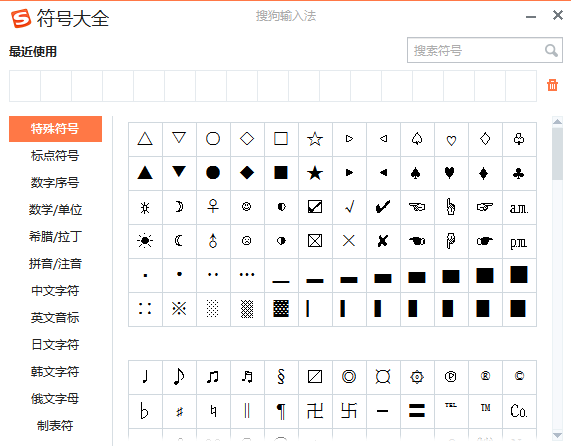Click the magnifier search icon

point(551,50)
